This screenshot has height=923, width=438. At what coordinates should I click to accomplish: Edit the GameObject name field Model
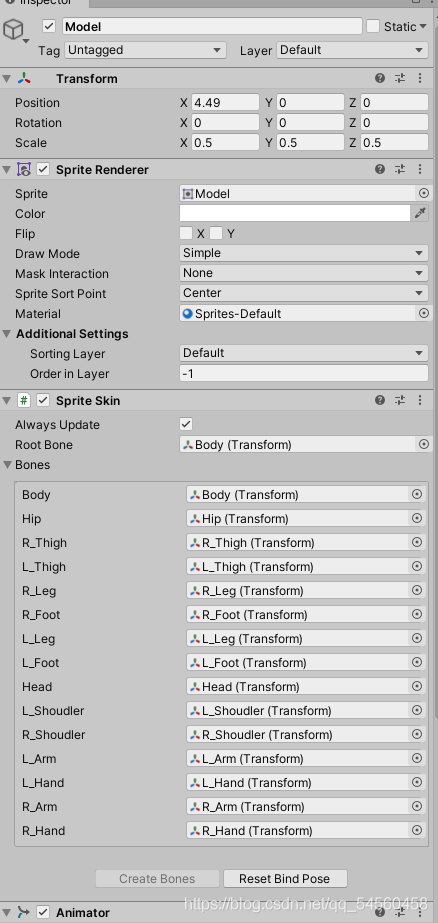212,26
